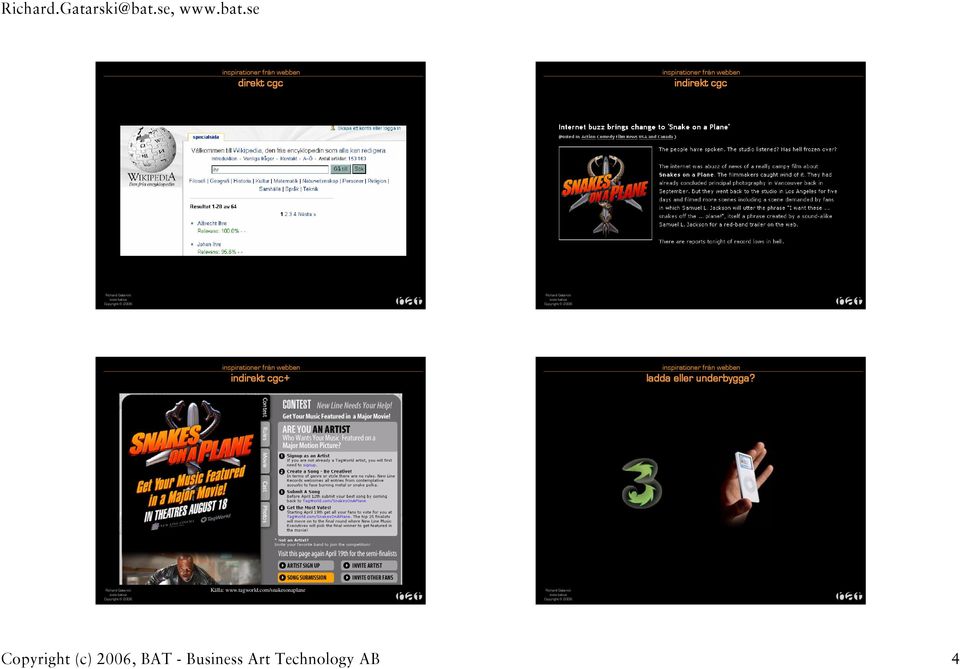Viewport: 960px width, 669px height.
Task: Click the 'INVITE OTHER FANS' button
Action: (369, 577)
